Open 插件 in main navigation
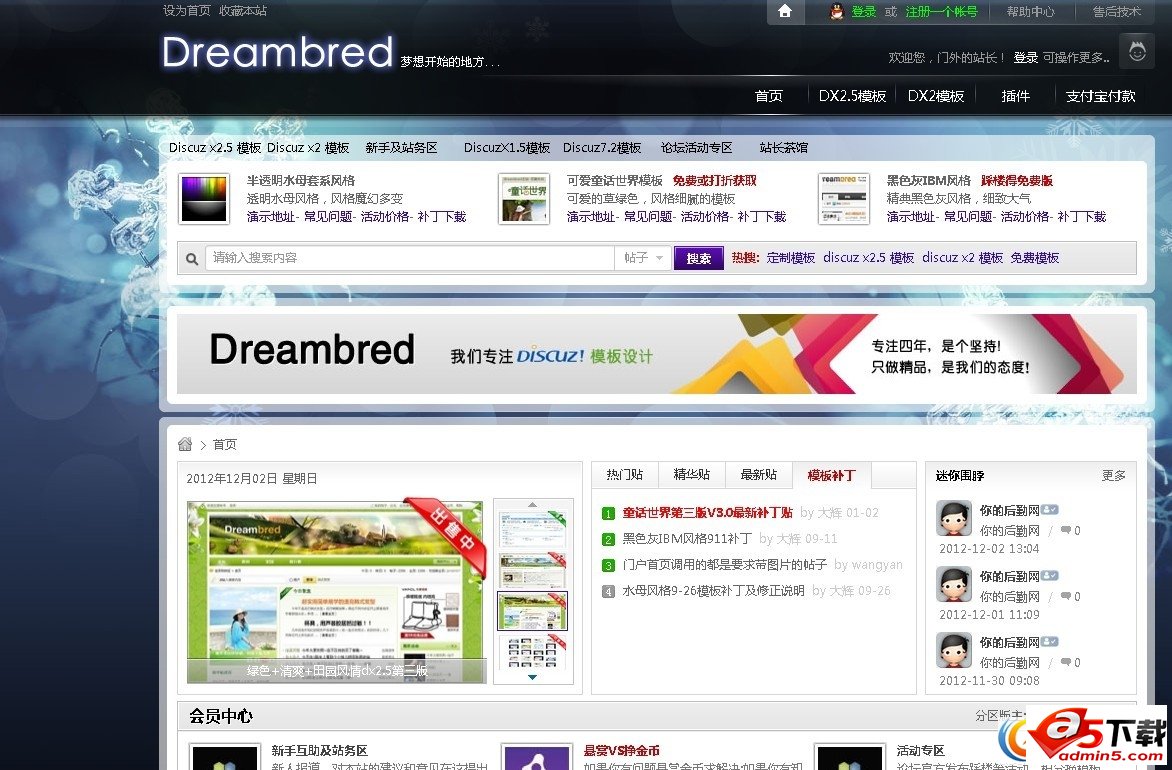This screenshot has height=770, width=1172. 1016,96
